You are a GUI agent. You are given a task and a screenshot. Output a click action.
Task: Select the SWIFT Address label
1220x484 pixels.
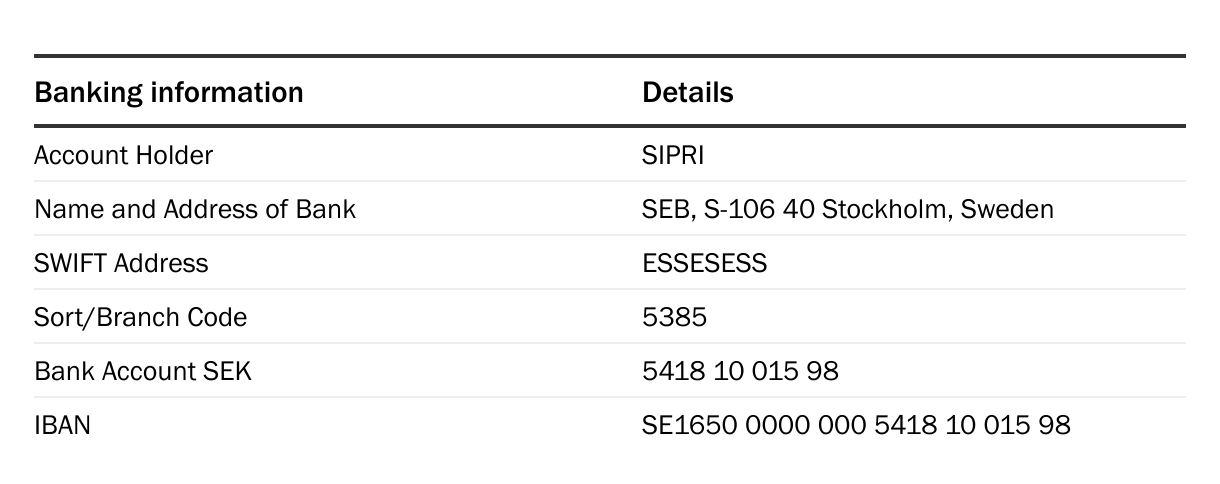pyautogui.click(x=121, y=263)
